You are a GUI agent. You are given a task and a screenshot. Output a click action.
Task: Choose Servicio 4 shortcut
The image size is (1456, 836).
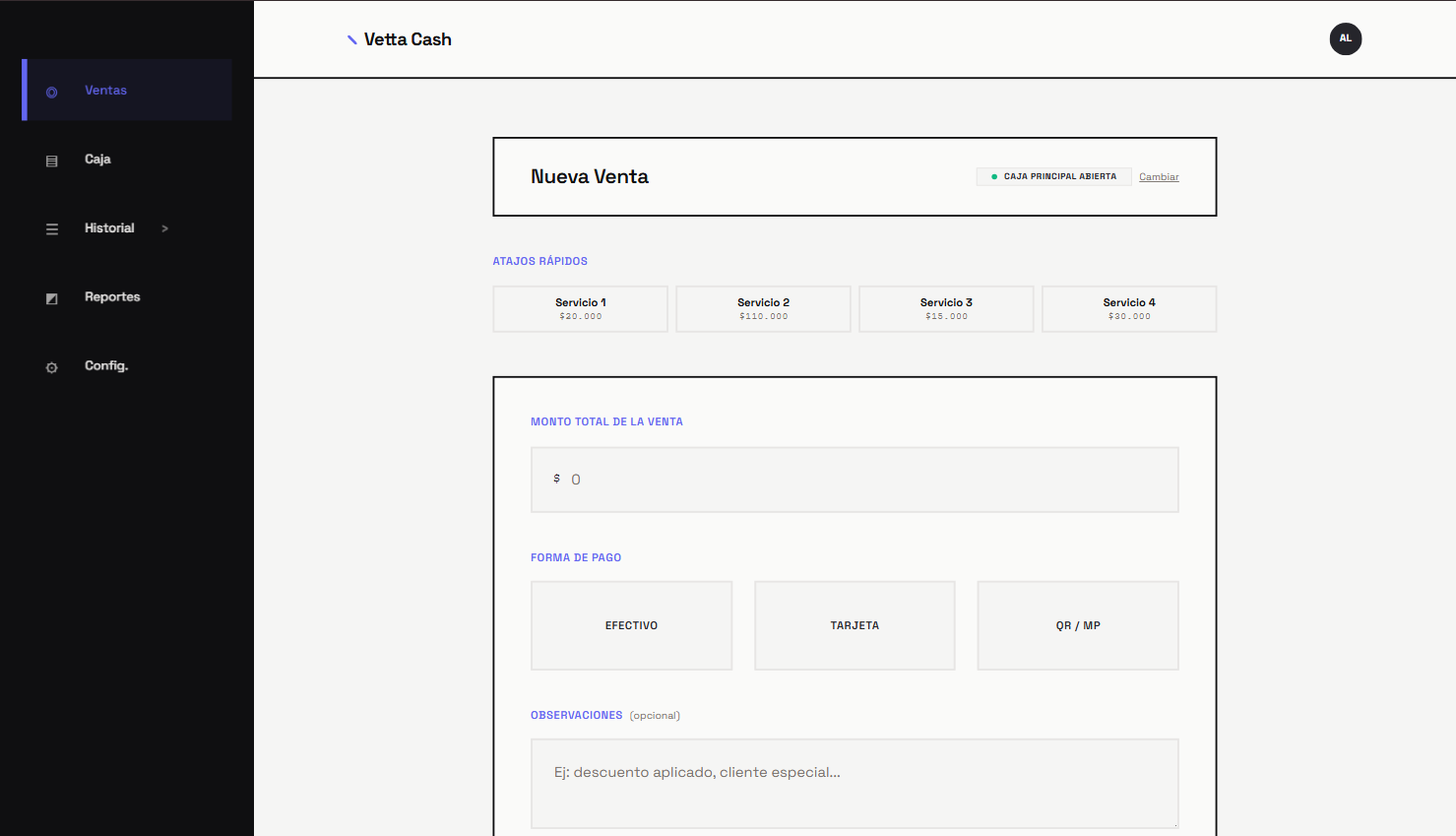pos(1129,308)
